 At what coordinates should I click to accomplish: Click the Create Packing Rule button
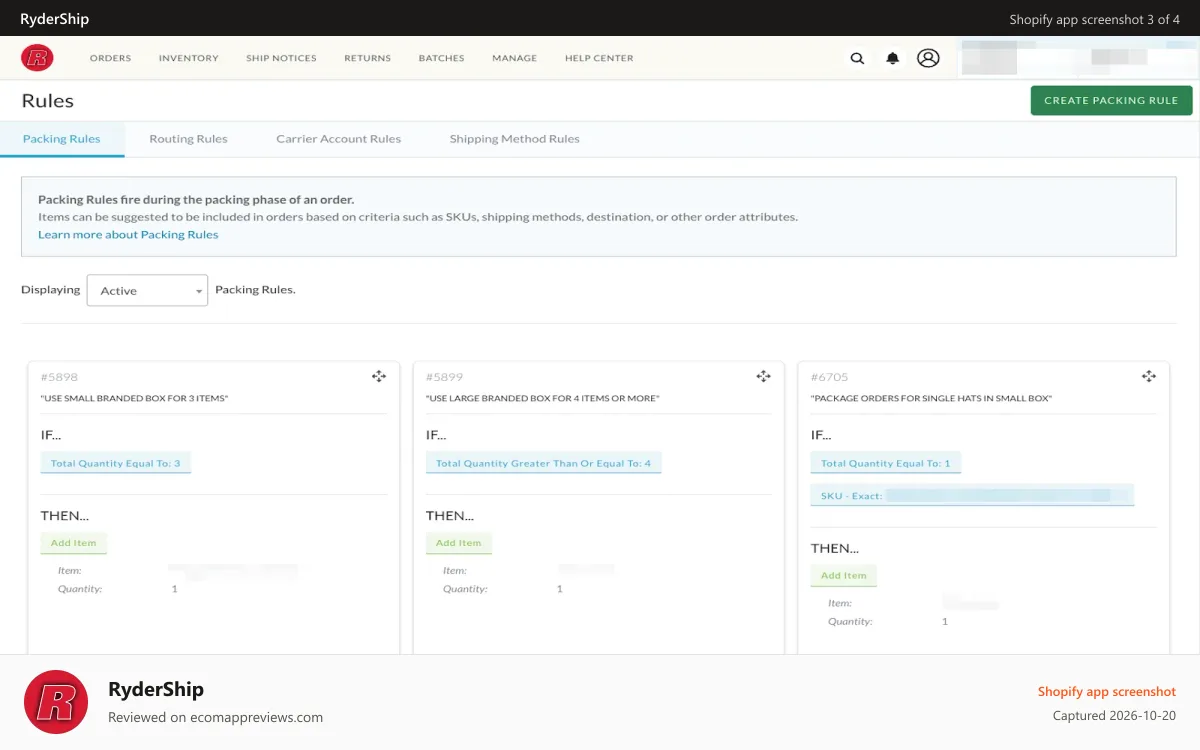click(x=1111, y=100)
